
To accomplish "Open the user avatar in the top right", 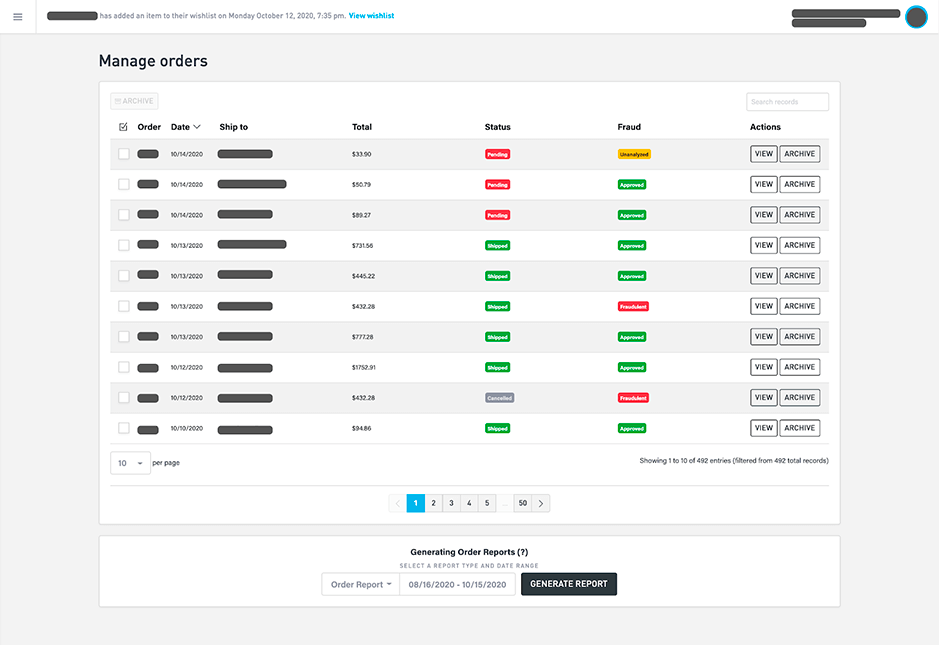I will [x=916, y=17].
